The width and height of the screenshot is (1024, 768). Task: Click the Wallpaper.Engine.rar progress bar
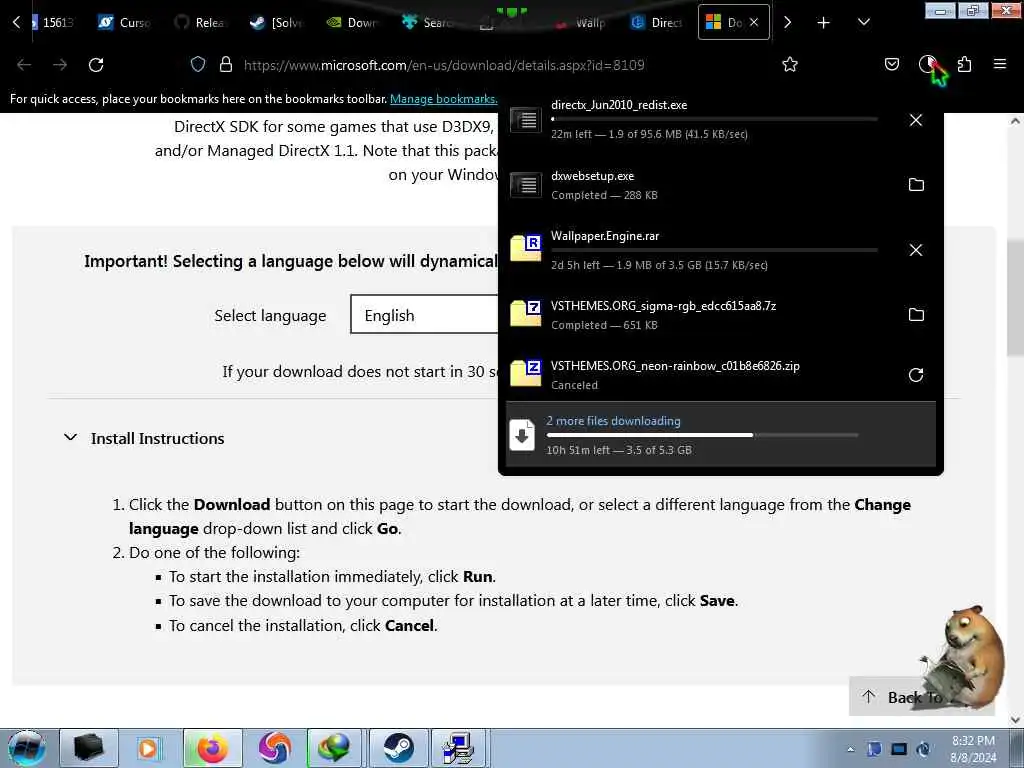pyautogui.click(x=714, y=249)
